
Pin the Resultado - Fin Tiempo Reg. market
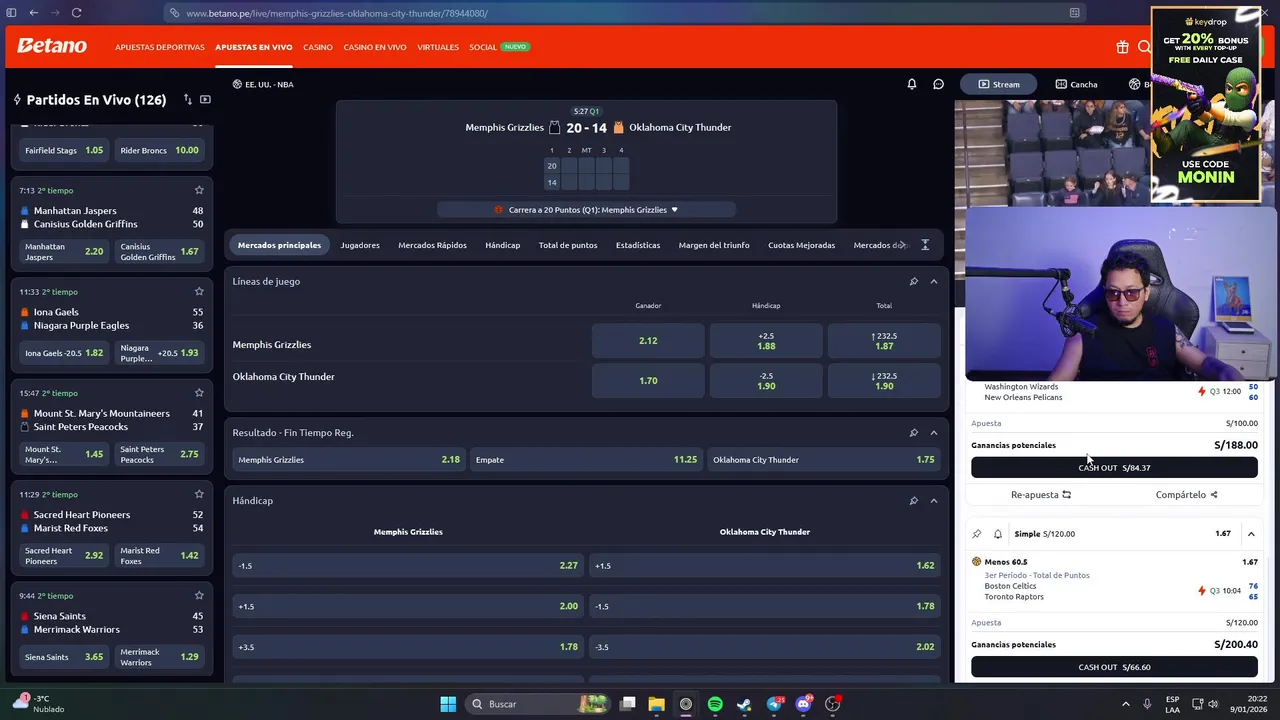pyautogui.click(x=913, y=432)
